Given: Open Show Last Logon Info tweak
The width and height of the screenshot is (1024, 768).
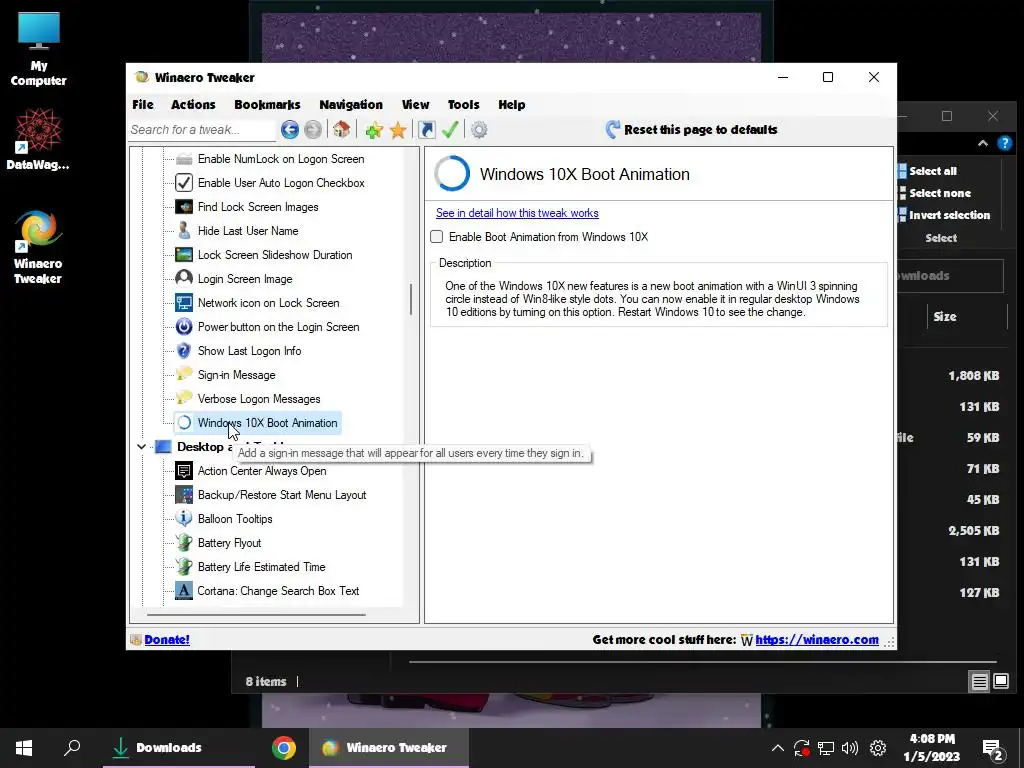Looking at the screenshot, I should [x=249, y=351].
